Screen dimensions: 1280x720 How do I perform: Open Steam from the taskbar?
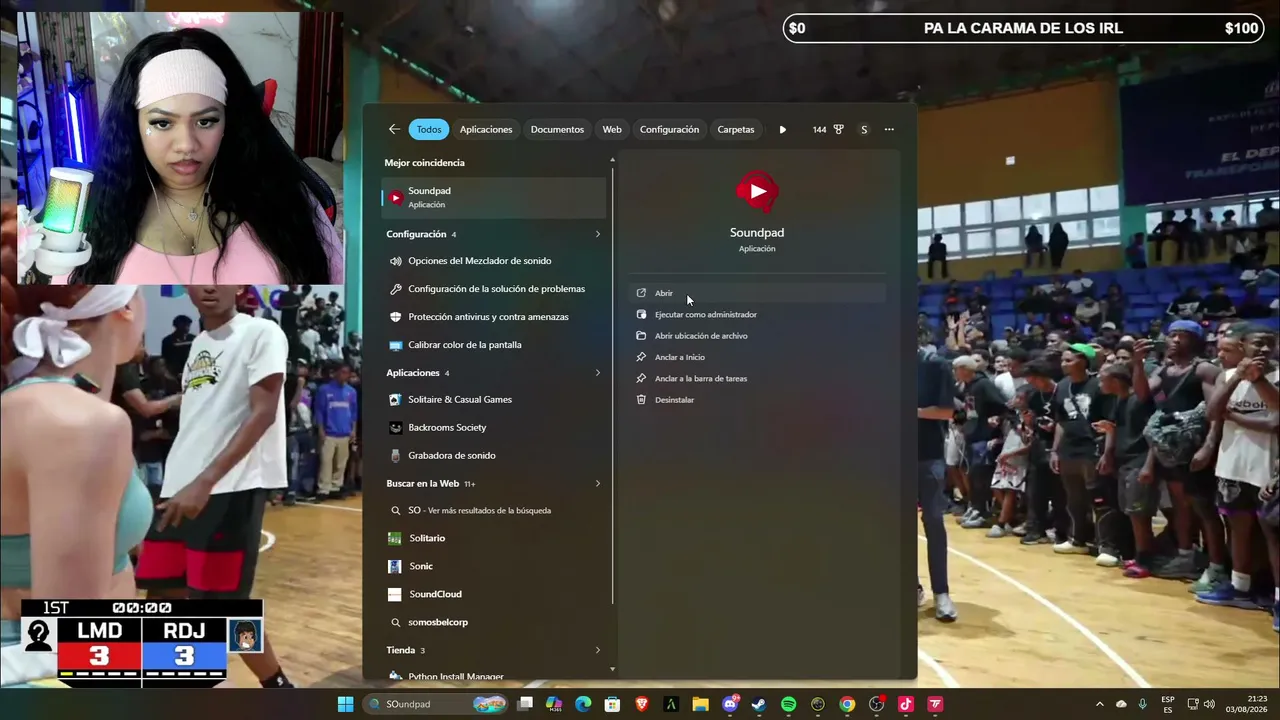(759, 704)
